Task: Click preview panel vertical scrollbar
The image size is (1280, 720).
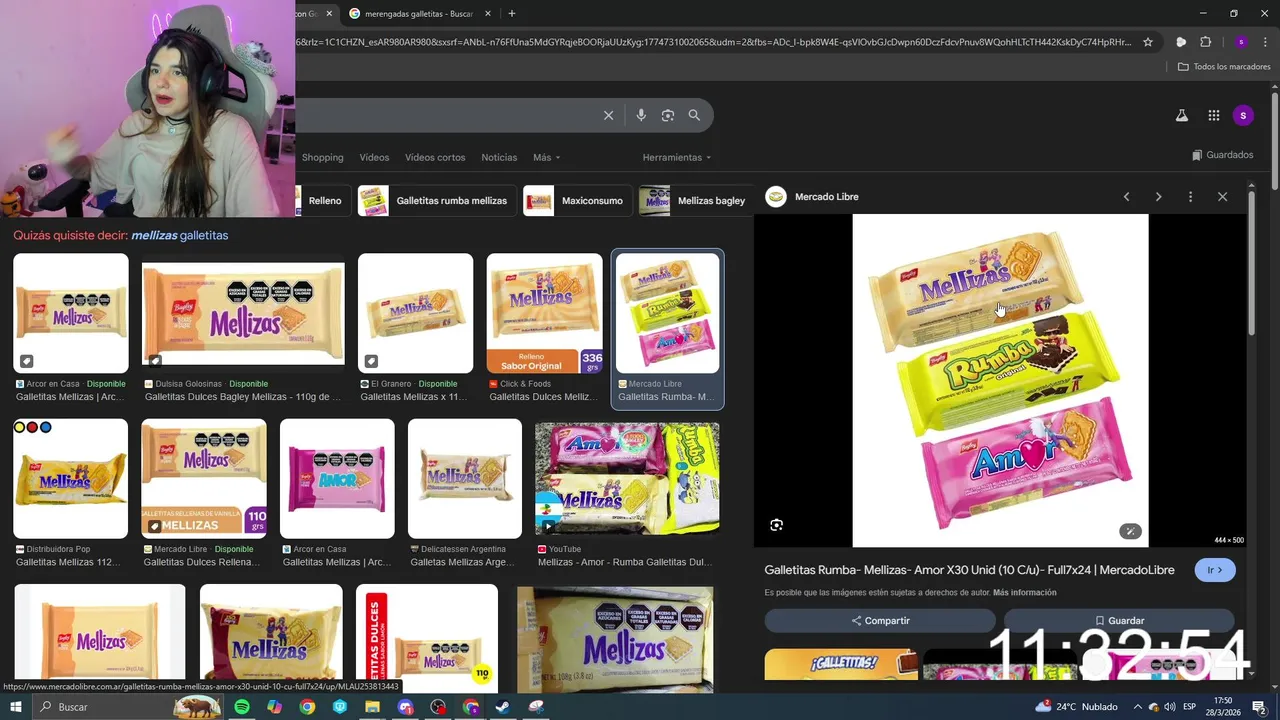Action: [x=1251, y=263]
